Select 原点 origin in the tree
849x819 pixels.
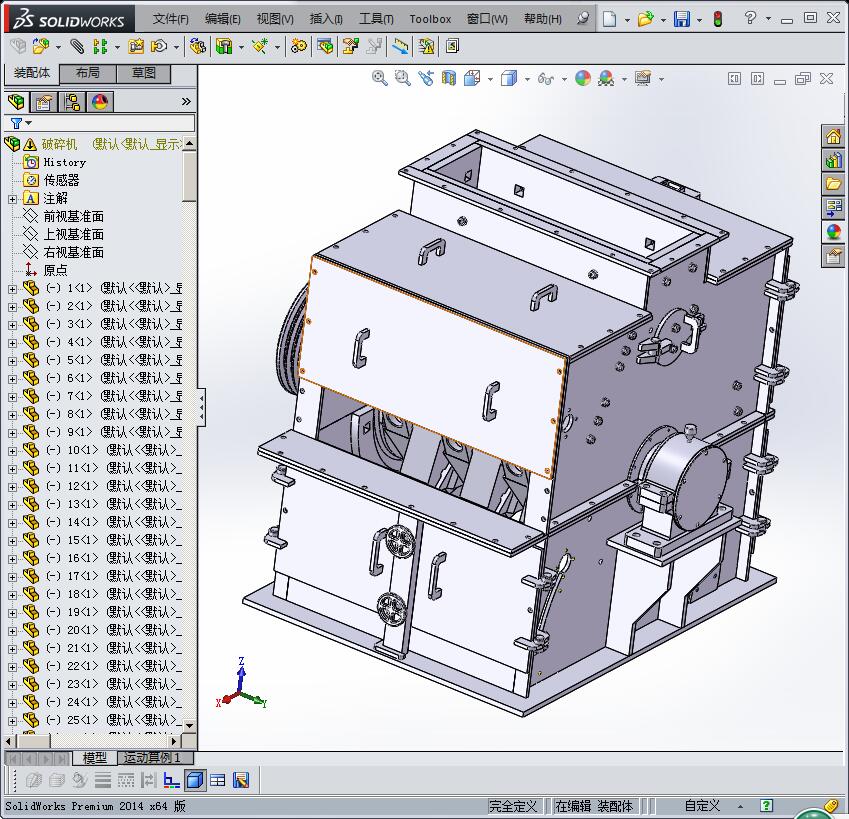(x=55, y=270)
